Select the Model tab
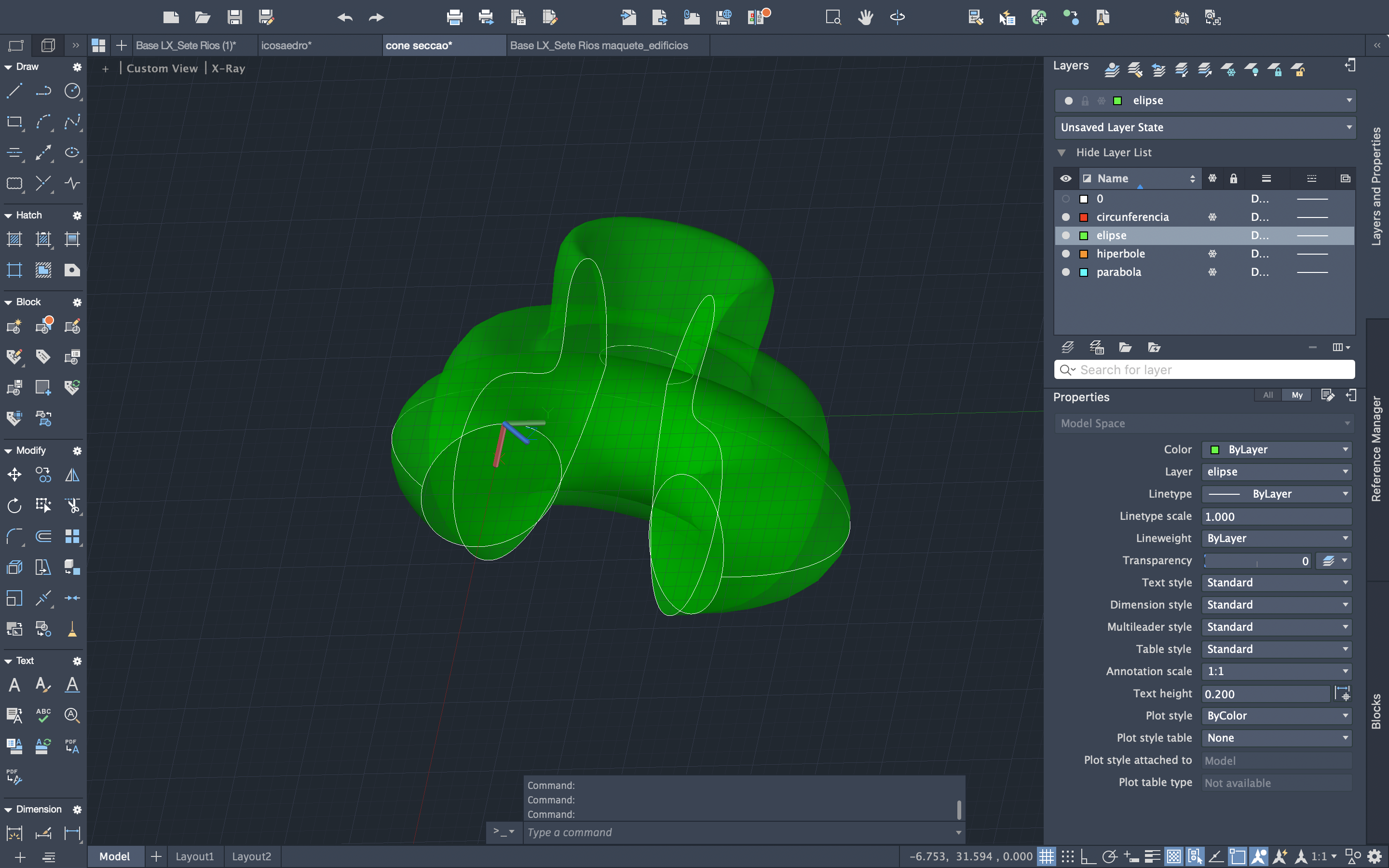 point(115,856)
